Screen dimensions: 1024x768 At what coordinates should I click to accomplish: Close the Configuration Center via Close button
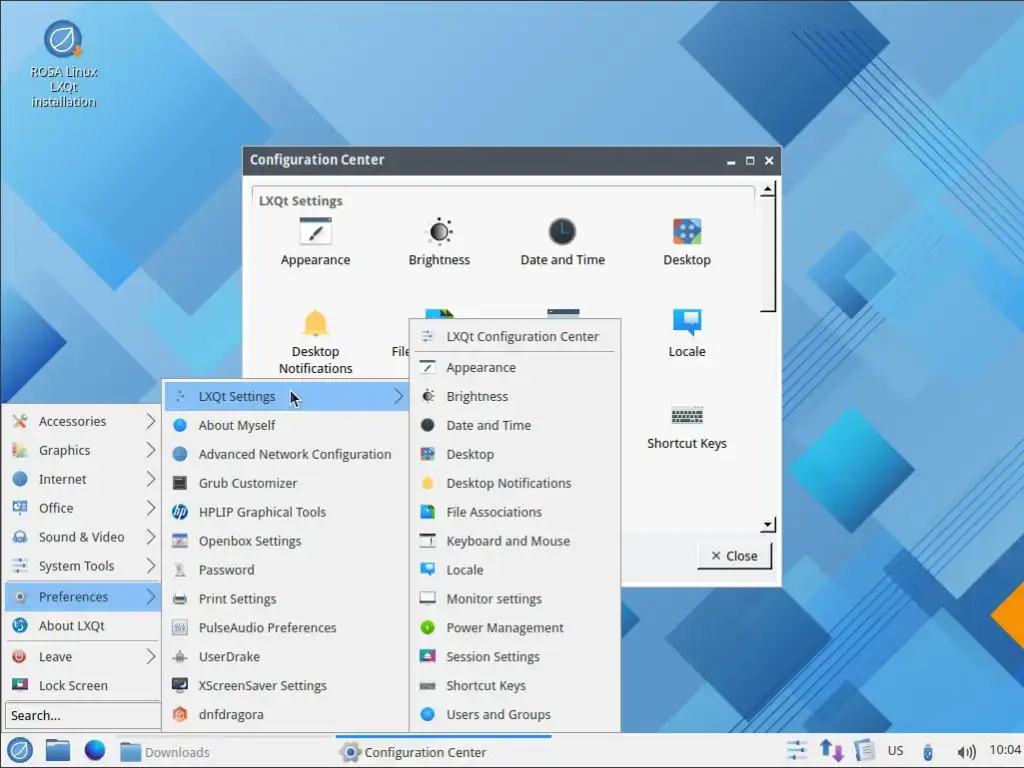(734, 556)
